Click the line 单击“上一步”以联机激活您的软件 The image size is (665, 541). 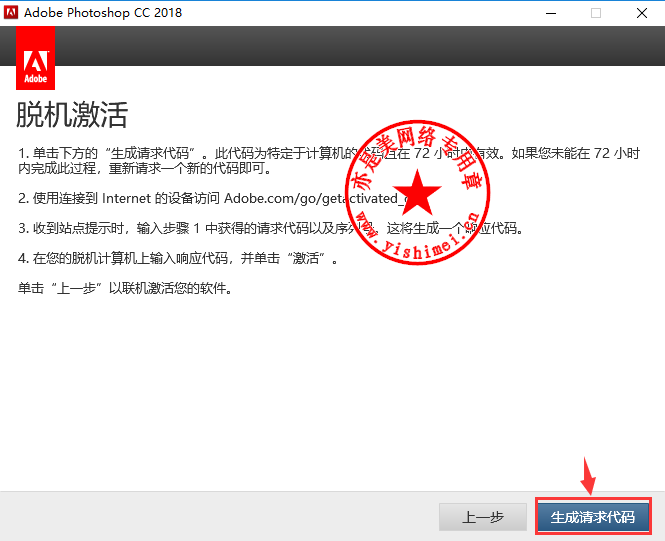[x=125, y=288]
